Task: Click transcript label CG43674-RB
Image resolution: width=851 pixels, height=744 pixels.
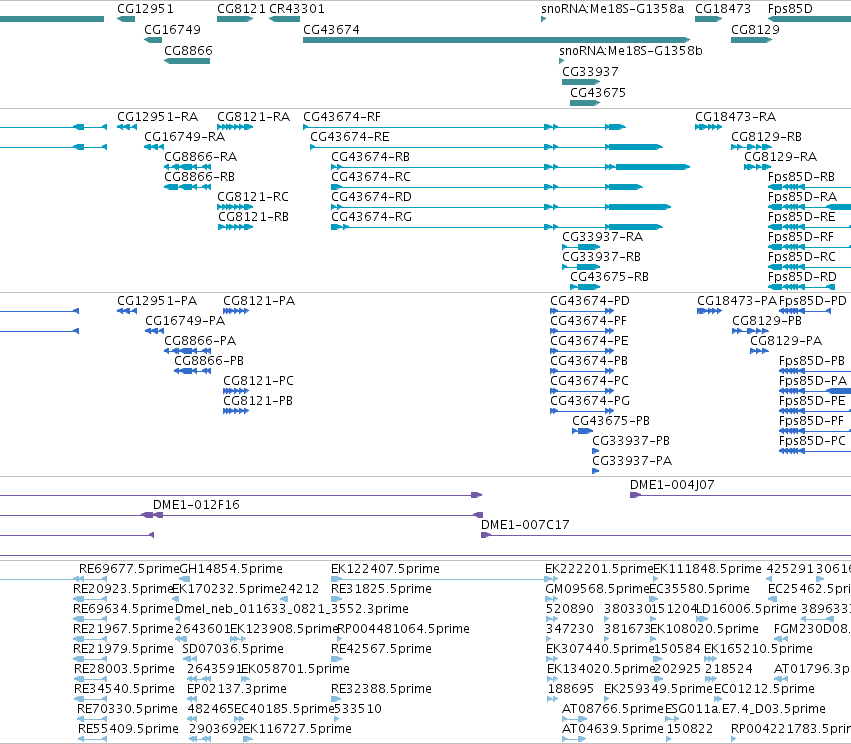Action: tap(370, 157)
